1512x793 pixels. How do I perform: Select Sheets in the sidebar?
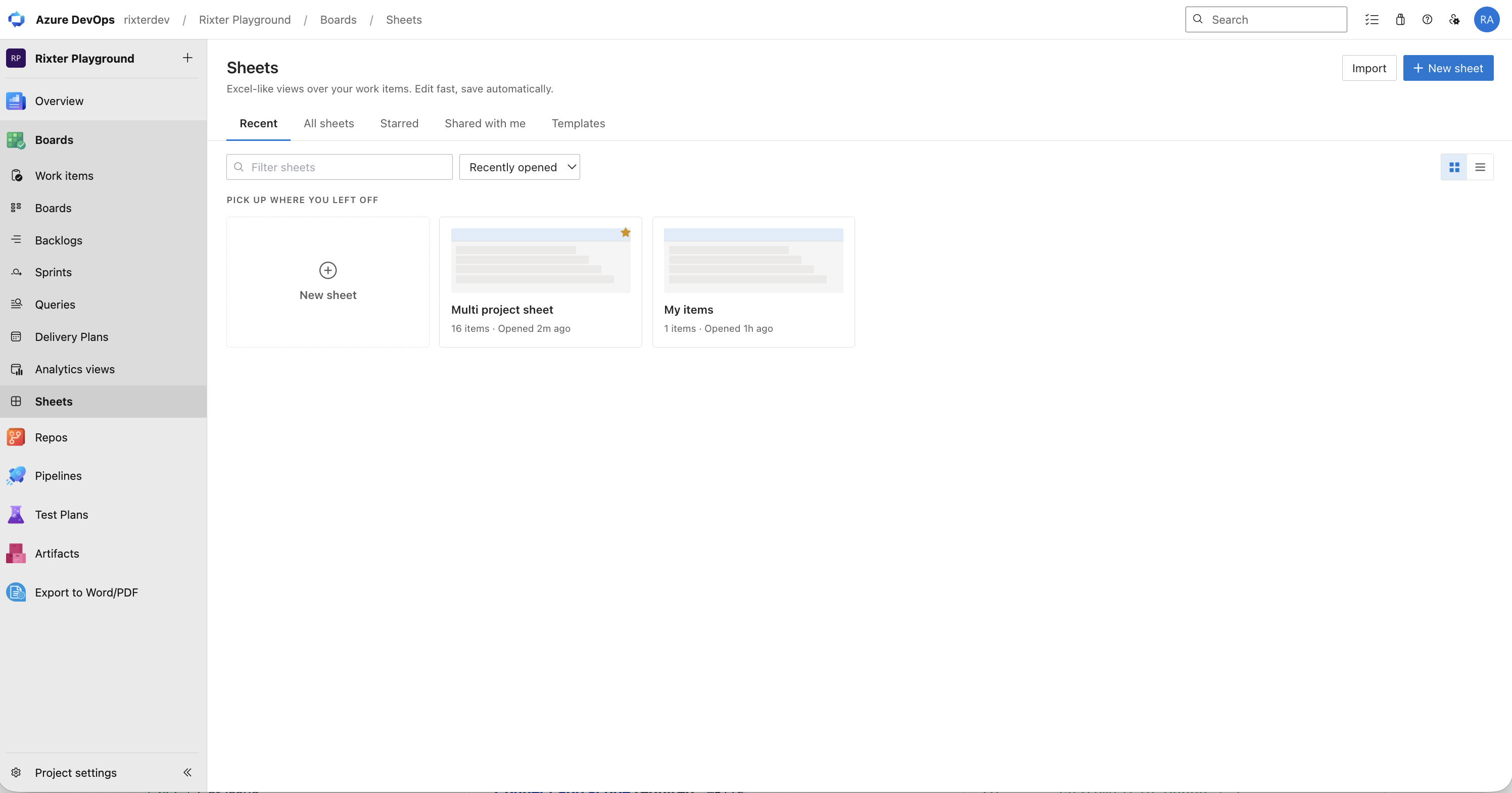tap(103, 401)
